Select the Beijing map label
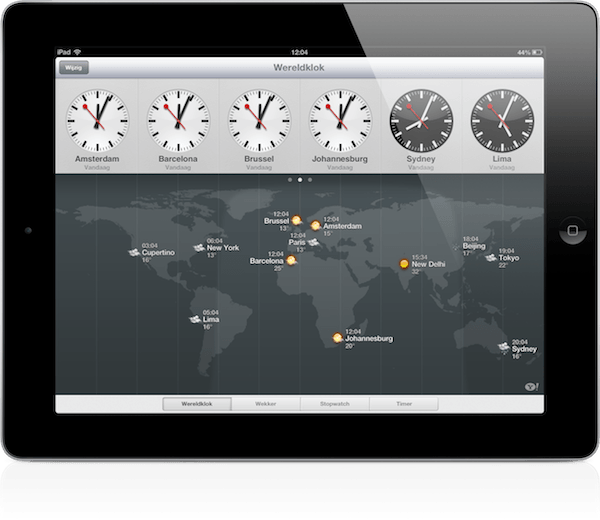This screenshot has height=520, width=600. tap(474, 246)
